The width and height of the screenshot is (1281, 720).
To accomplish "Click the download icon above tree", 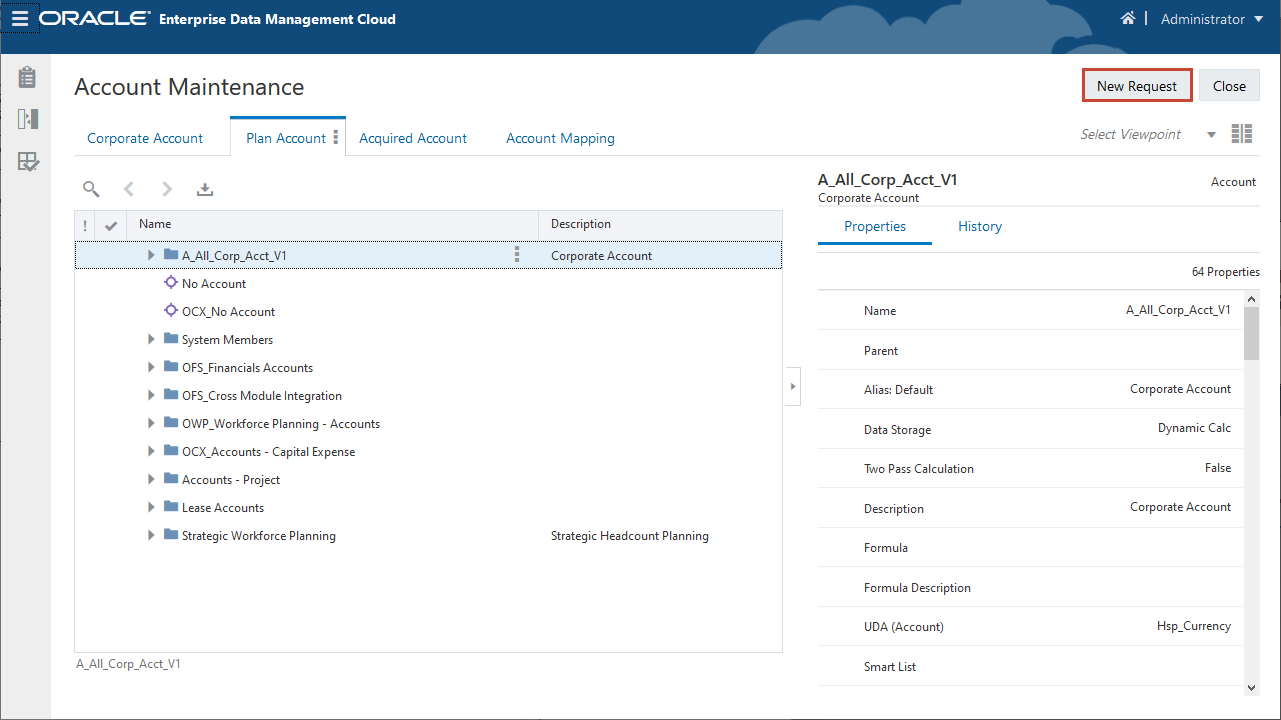I will pos(205,189).
